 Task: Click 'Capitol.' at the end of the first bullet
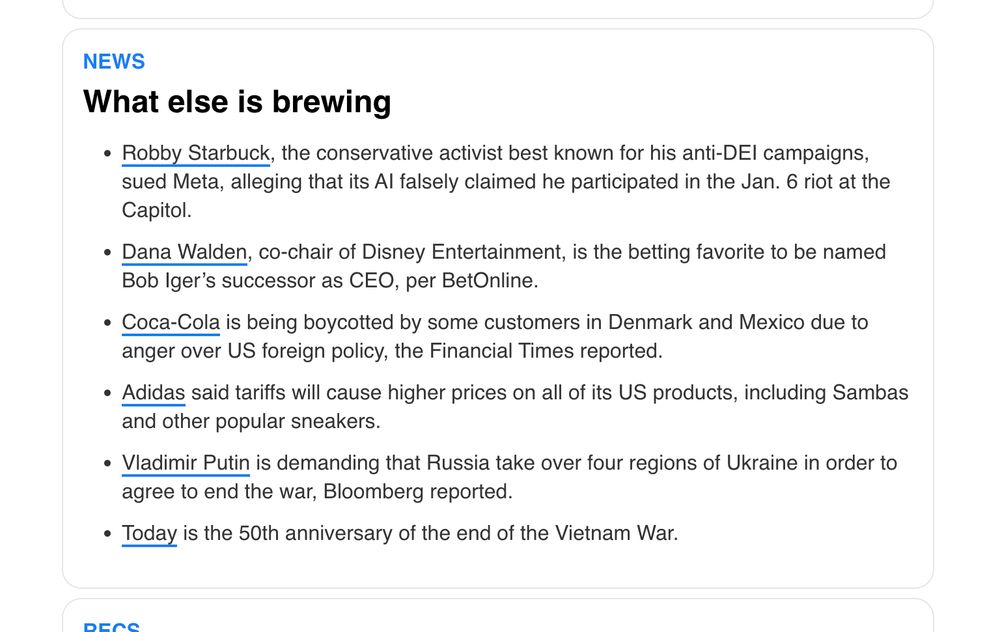(x=157, y=210)
